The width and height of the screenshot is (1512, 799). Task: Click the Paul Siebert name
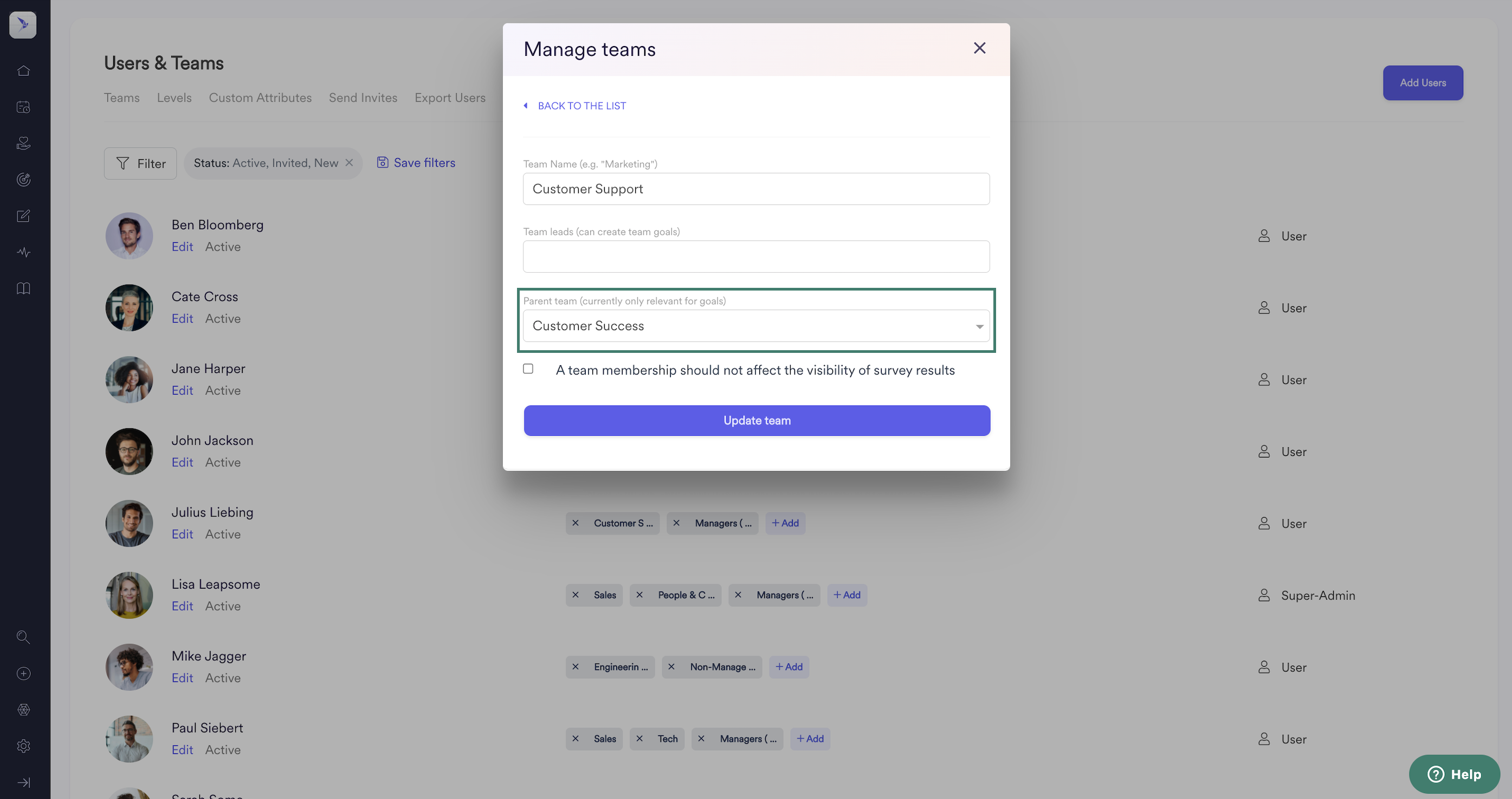click(207, 728)
